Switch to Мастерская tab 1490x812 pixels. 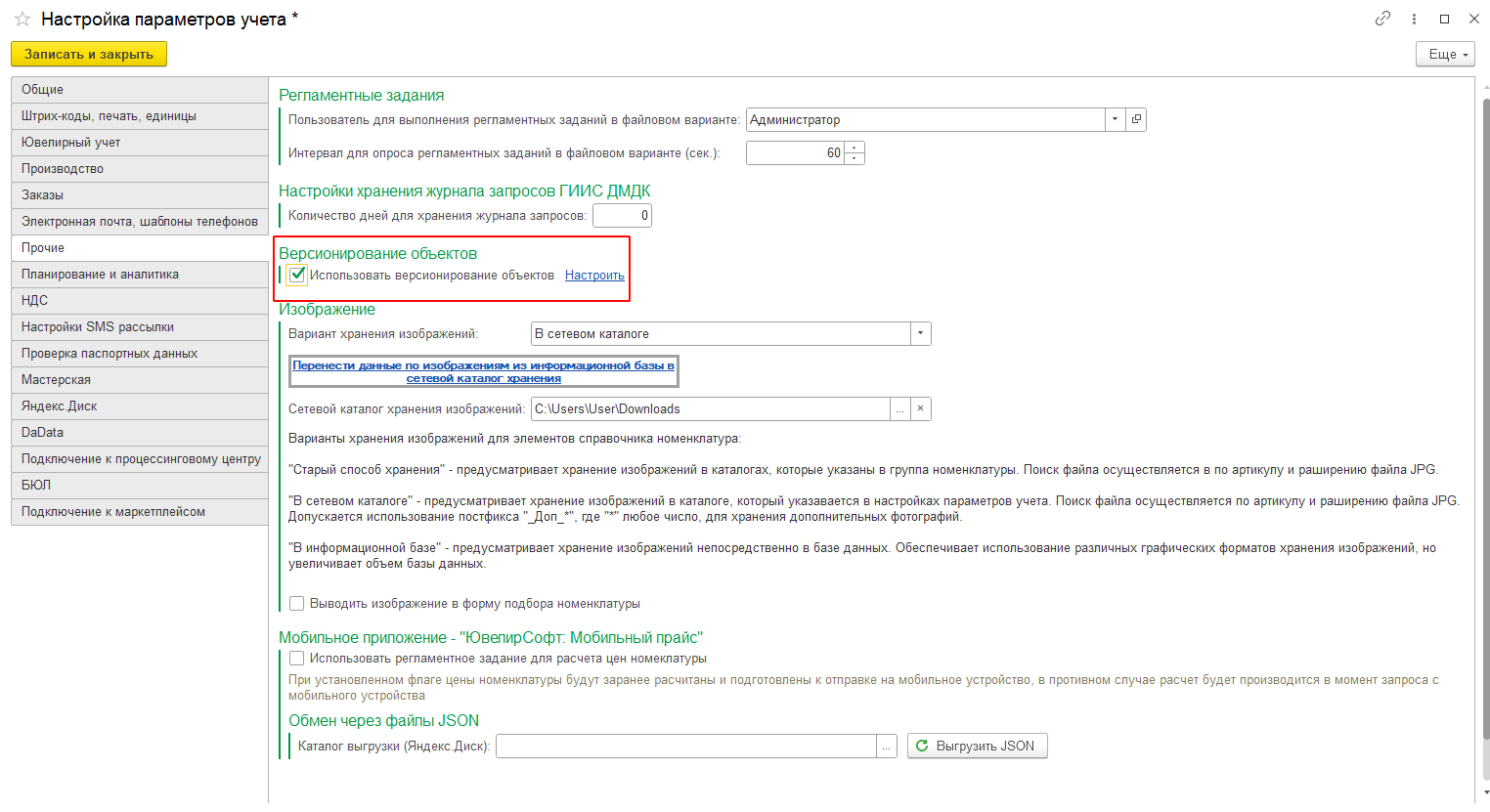coord(140,380)
